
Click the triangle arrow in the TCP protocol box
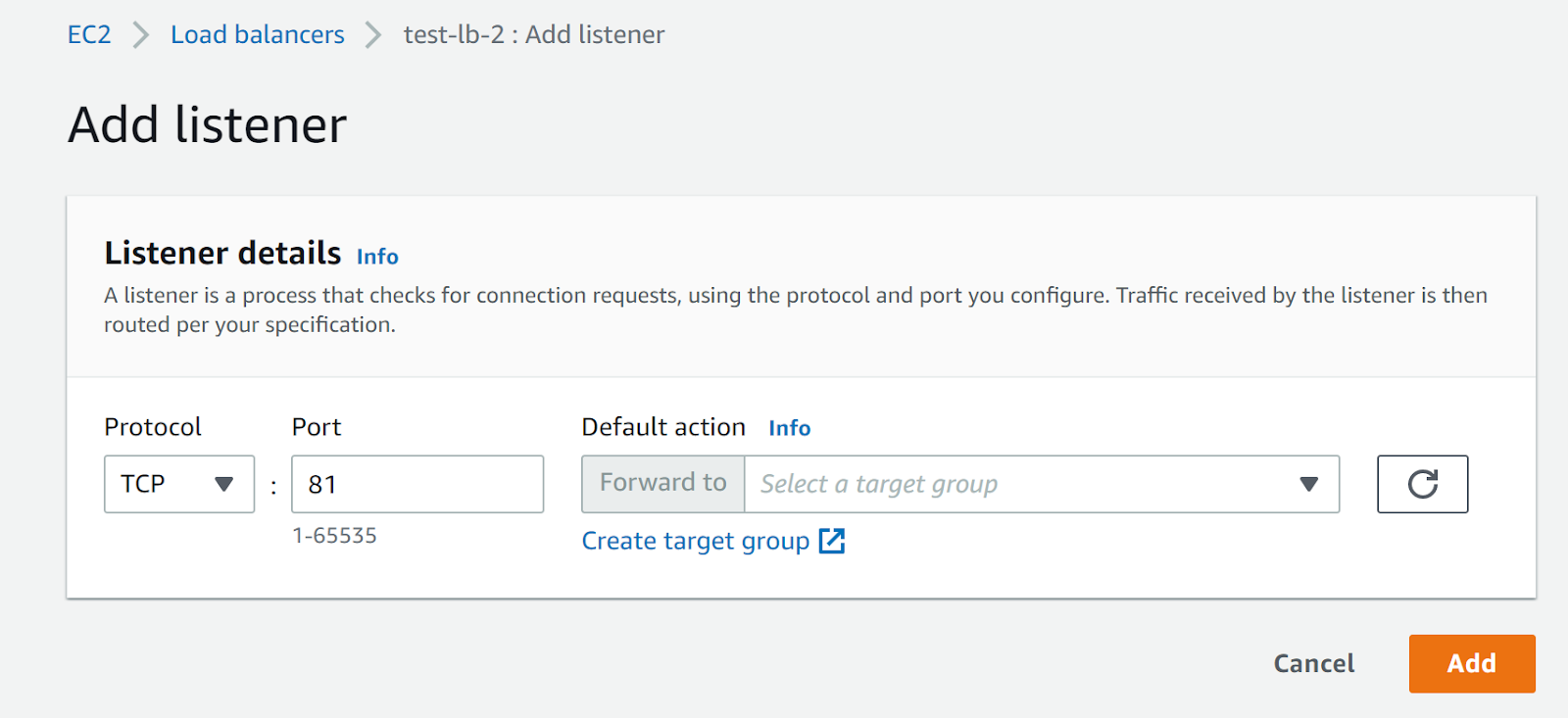coord(223,484)
